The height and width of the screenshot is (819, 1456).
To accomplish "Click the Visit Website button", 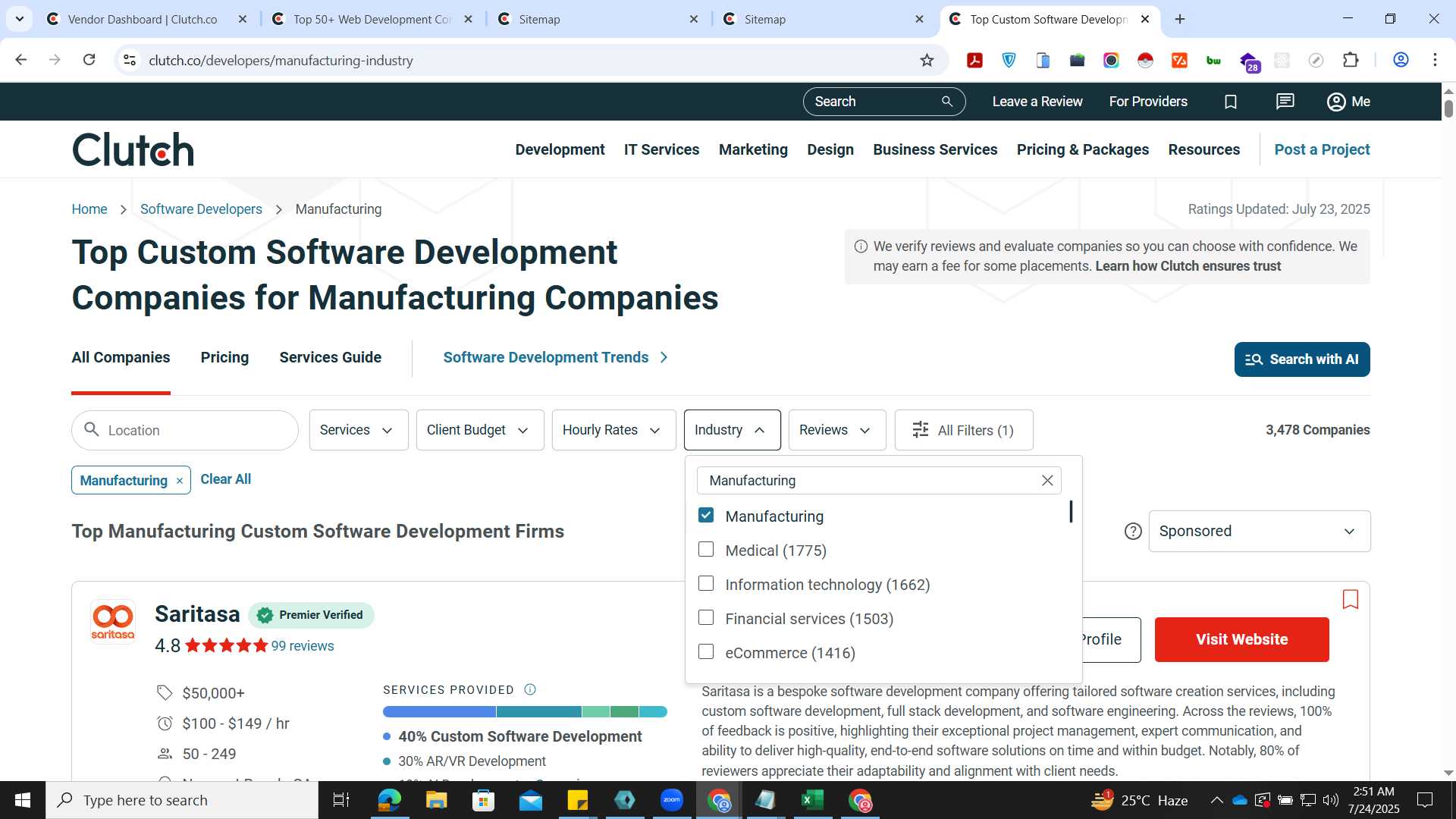I will 1241,639.
